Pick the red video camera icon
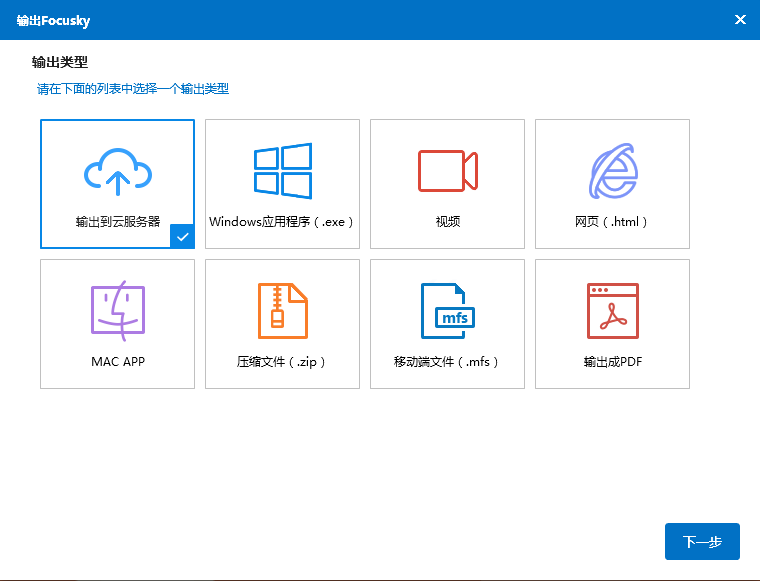760x581 pixels. (448, 171)
